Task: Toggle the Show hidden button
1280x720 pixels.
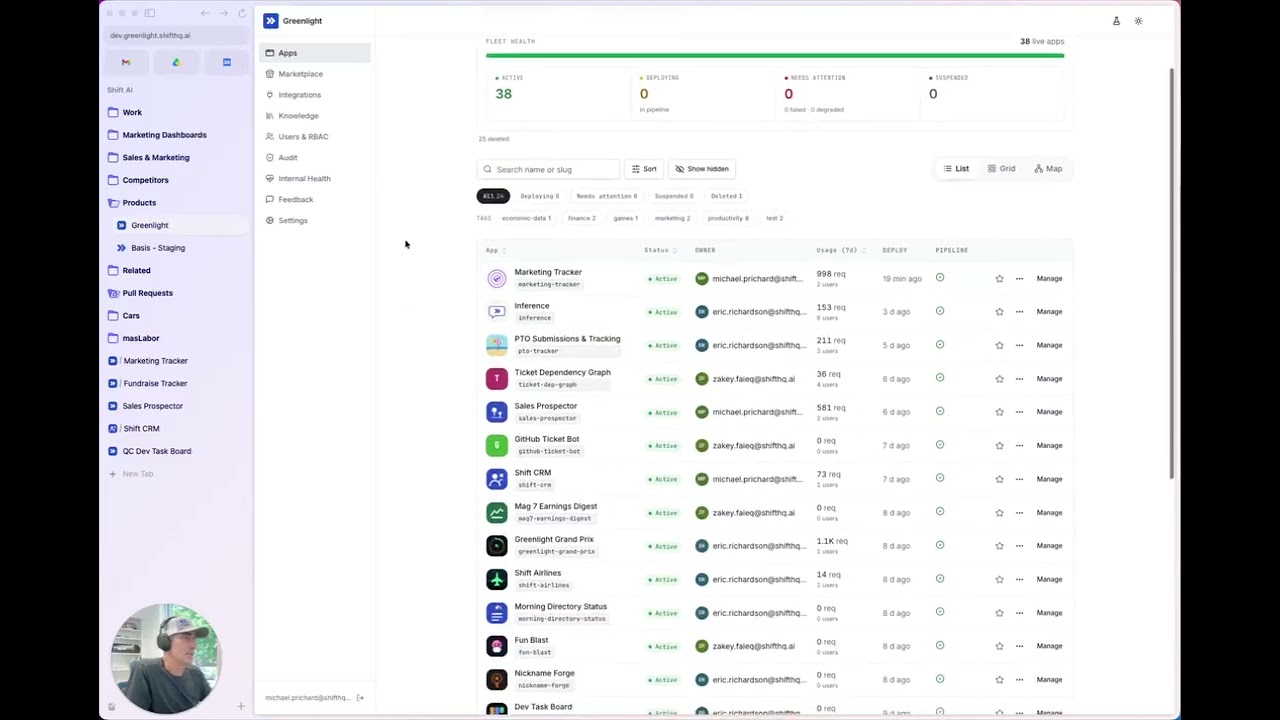Action: pyautogui.click(x=701, y=169)
